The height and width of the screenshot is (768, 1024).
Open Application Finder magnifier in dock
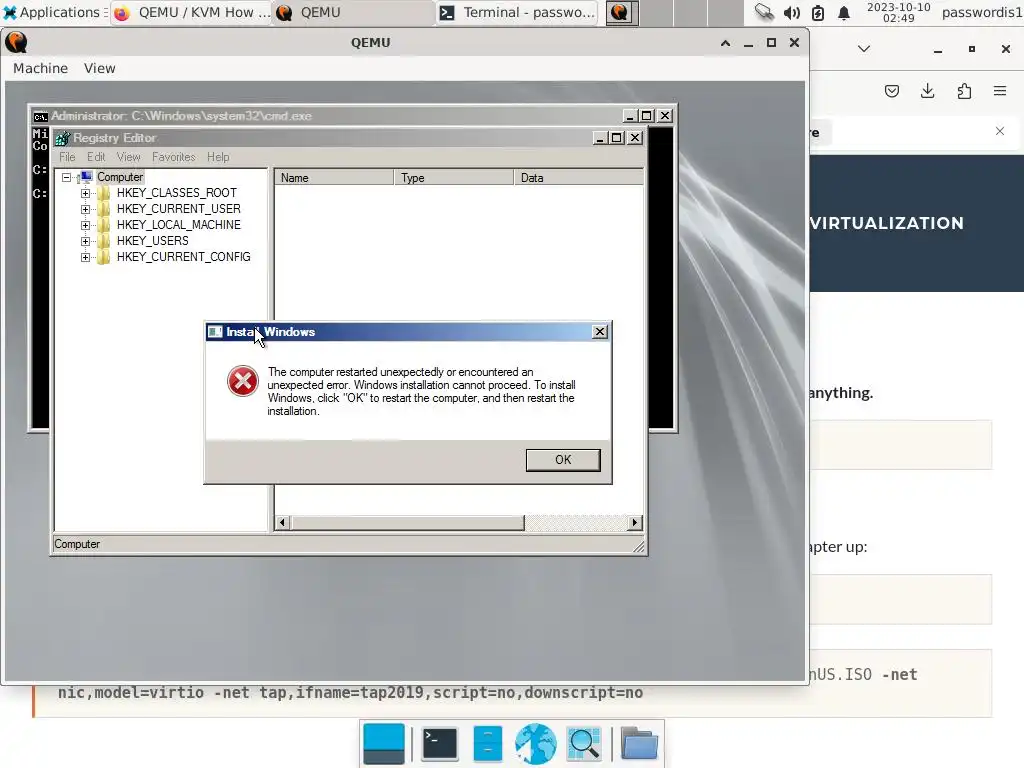pos(584,743)
